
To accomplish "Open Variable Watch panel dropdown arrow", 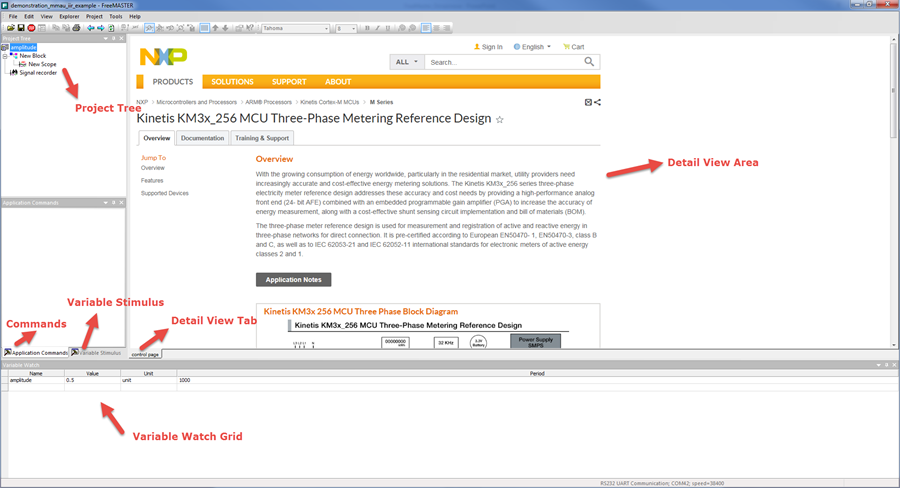I will click(878, 365).
